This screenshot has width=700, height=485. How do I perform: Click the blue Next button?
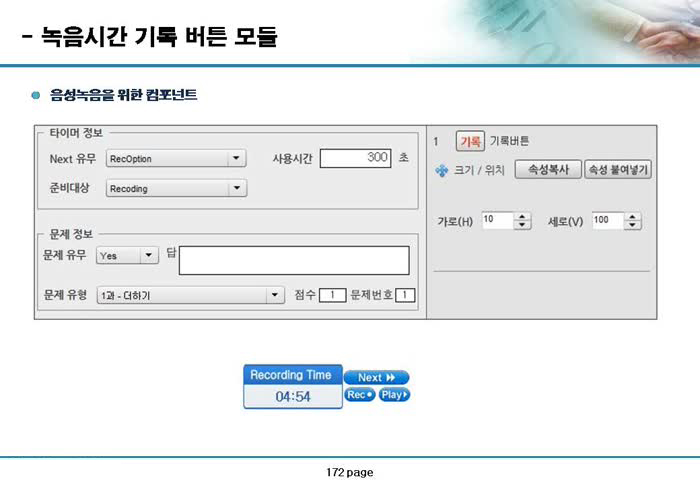click(x=376, y=377)
